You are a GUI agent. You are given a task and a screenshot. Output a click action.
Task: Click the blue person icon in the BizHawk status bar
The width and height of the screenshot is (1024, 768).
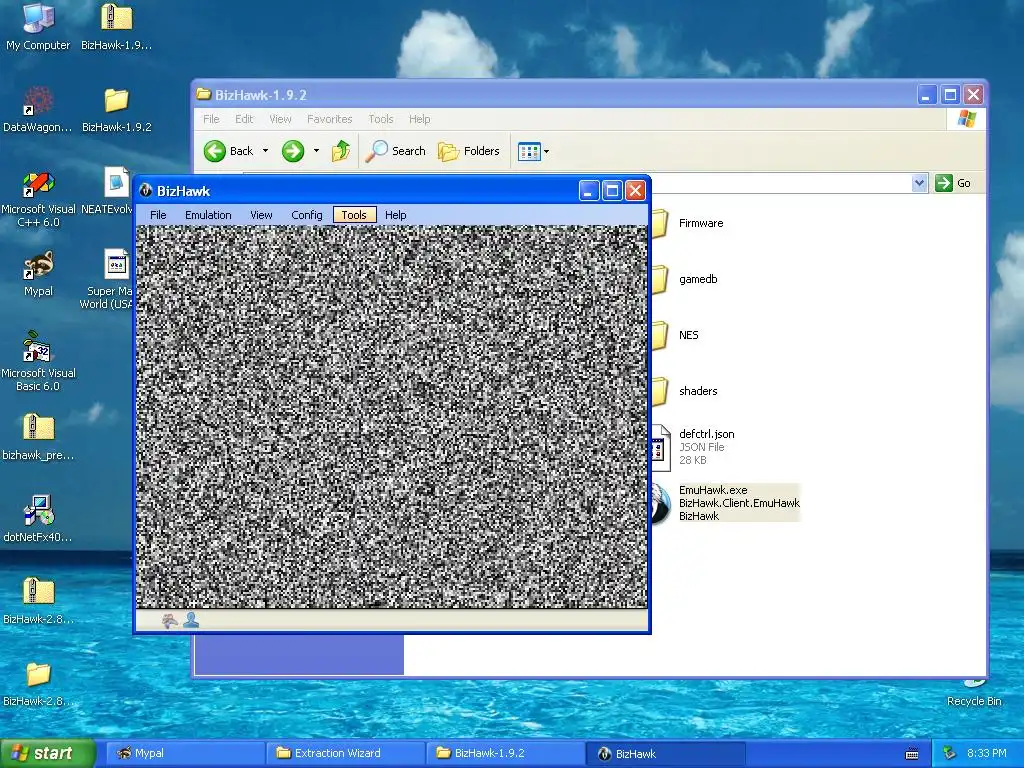191,620
